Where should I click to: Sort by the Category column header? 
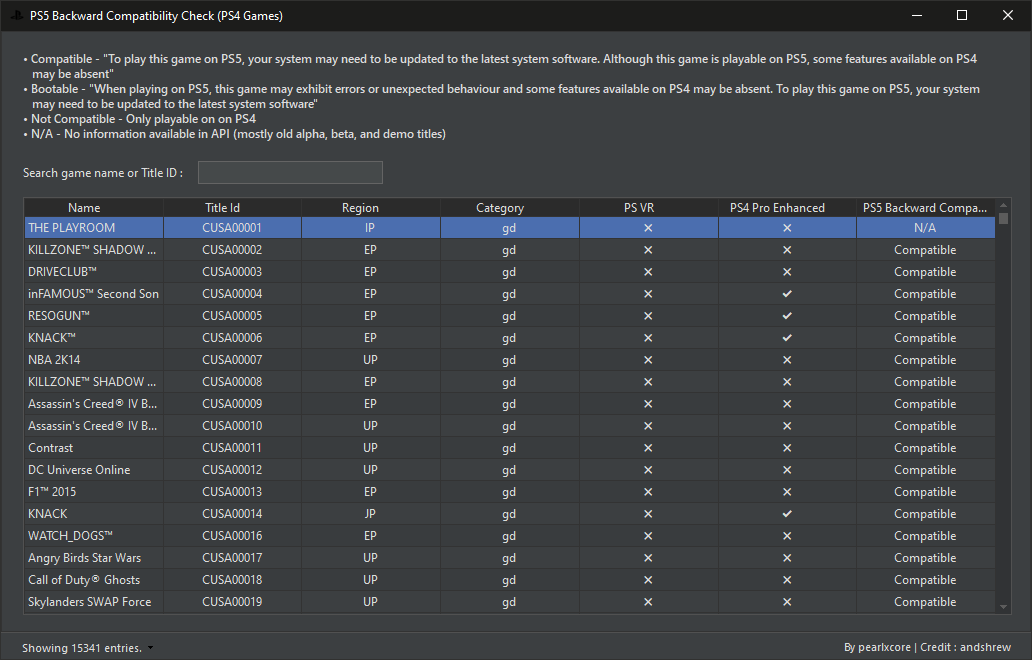[x=509, y=207]
